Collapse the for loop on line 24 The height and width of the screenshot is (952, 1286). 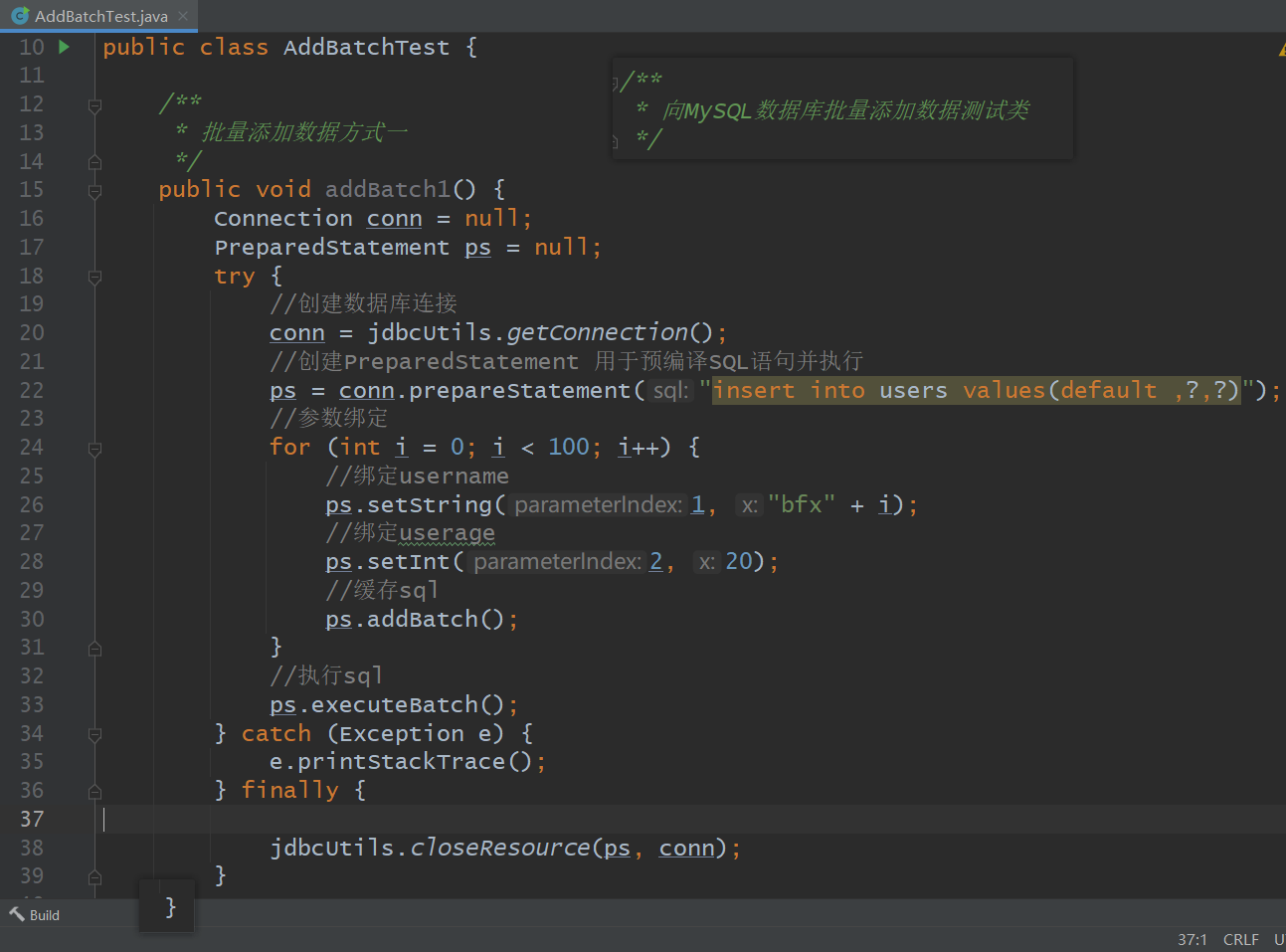[x=94, y=449]
